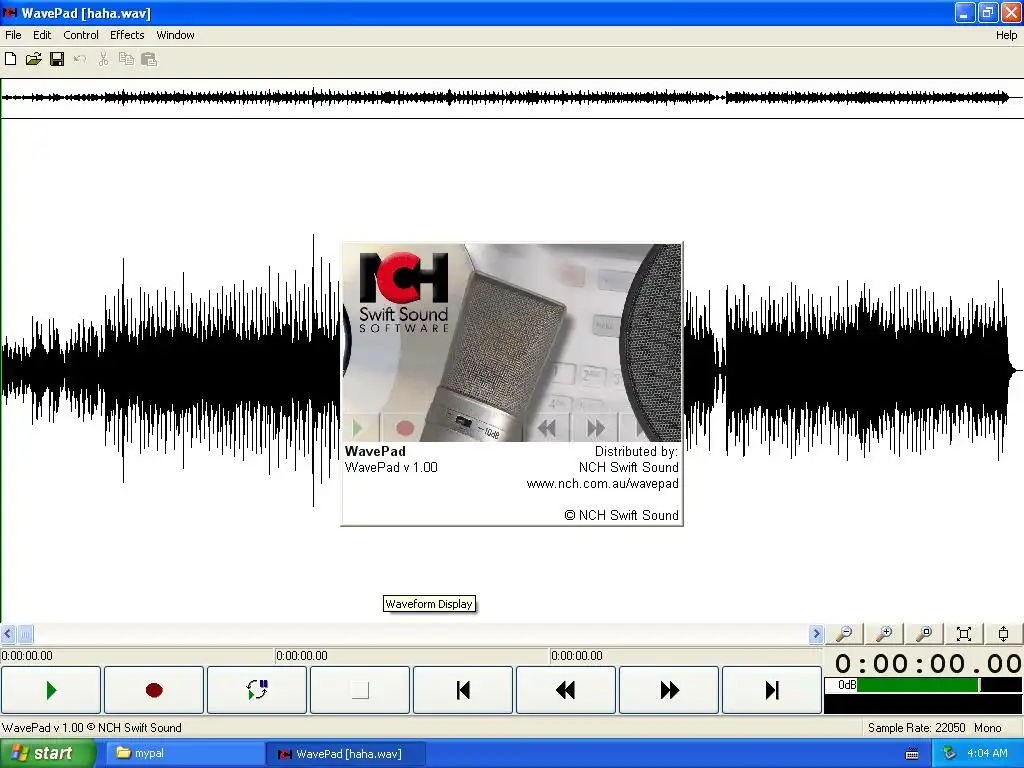The width and height of the screenshot is (1024, 768).
Task: Open the Window menu
Action: tap(175, 35)
